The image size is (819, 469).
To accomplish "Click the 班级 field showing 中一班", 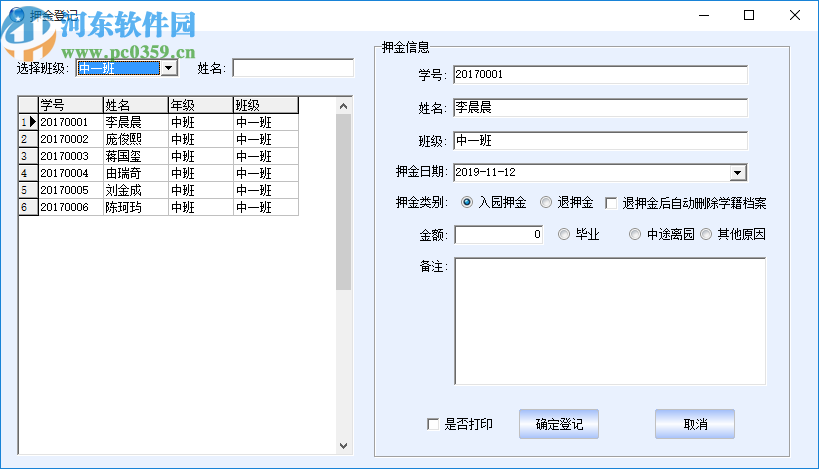I will pyautogui.click(x=600, y=141).
